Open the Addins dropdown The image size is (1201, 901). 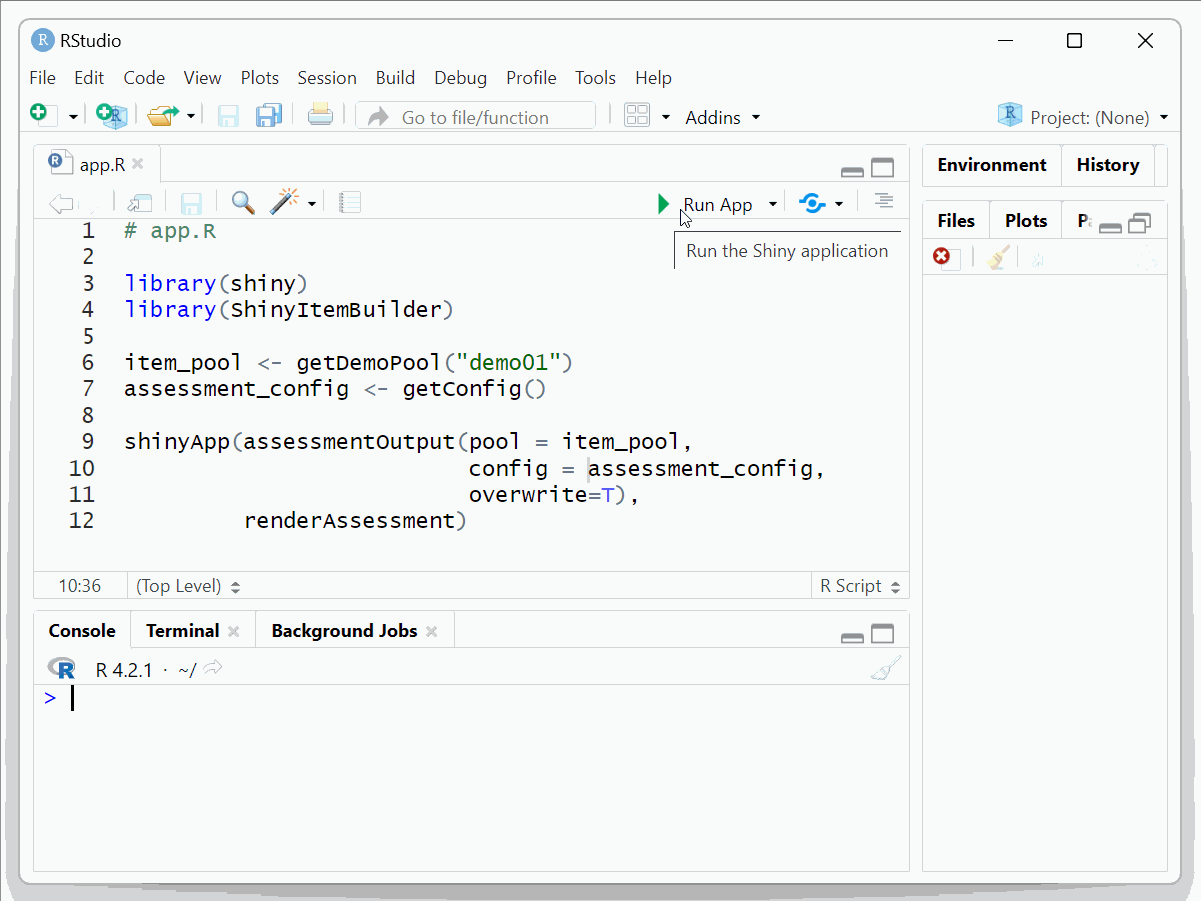[722, 117]
